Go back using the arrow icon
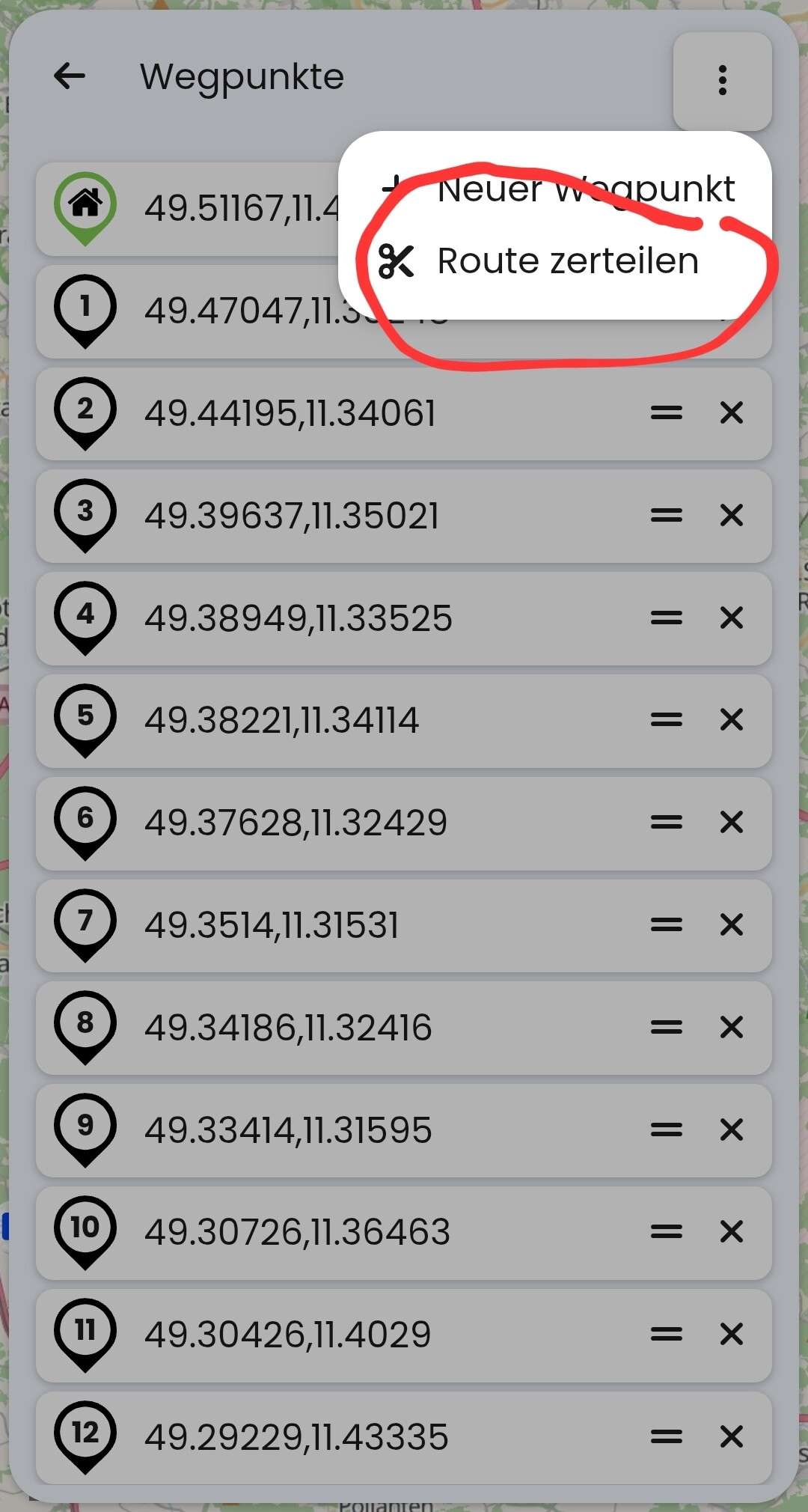Screen dimensions: 808x1512 pyautogui.click(x=70, y=76)
